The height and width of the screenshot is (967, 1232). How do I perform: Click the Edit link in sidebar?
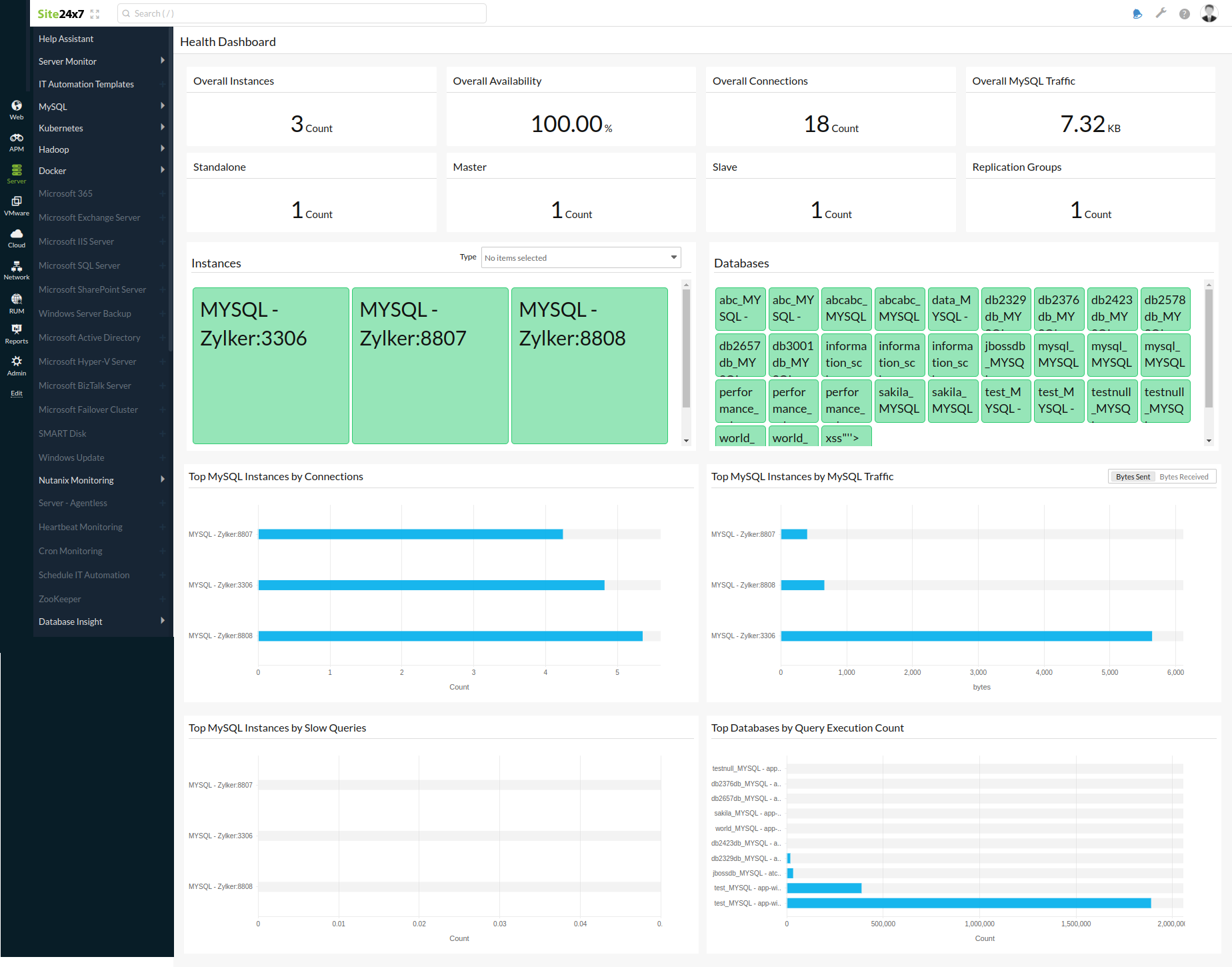[17, 393]
